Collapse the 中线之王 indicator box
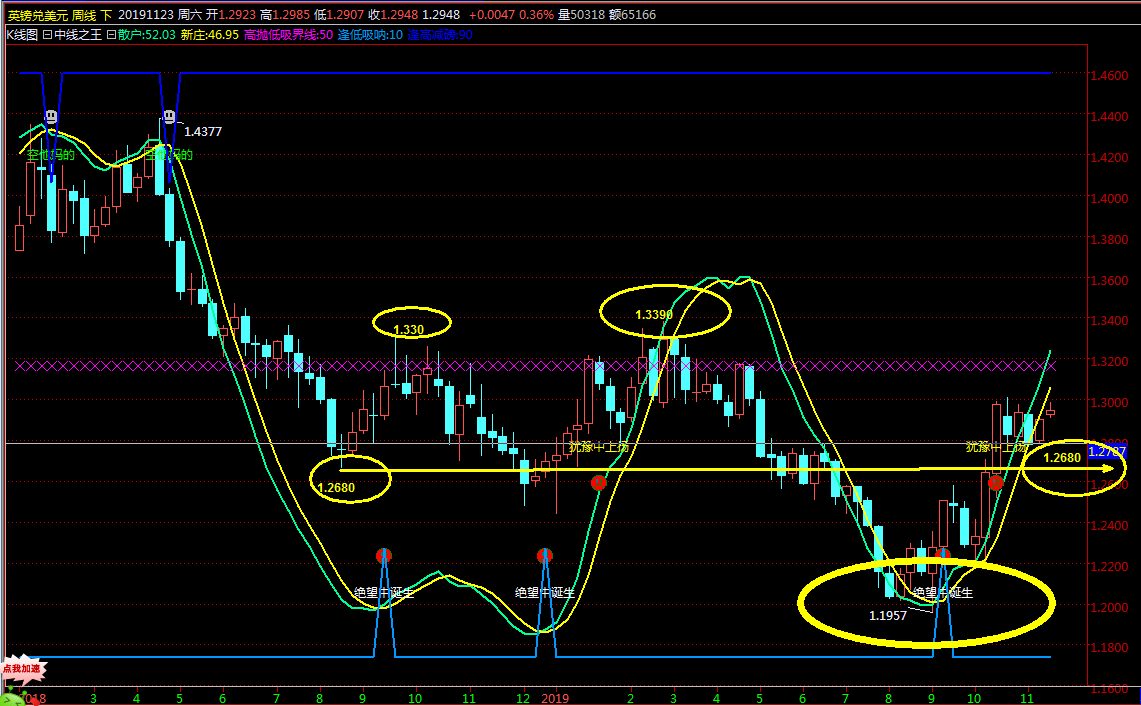Viewport: 1141px width, 706px height. [x=47, y=35]
